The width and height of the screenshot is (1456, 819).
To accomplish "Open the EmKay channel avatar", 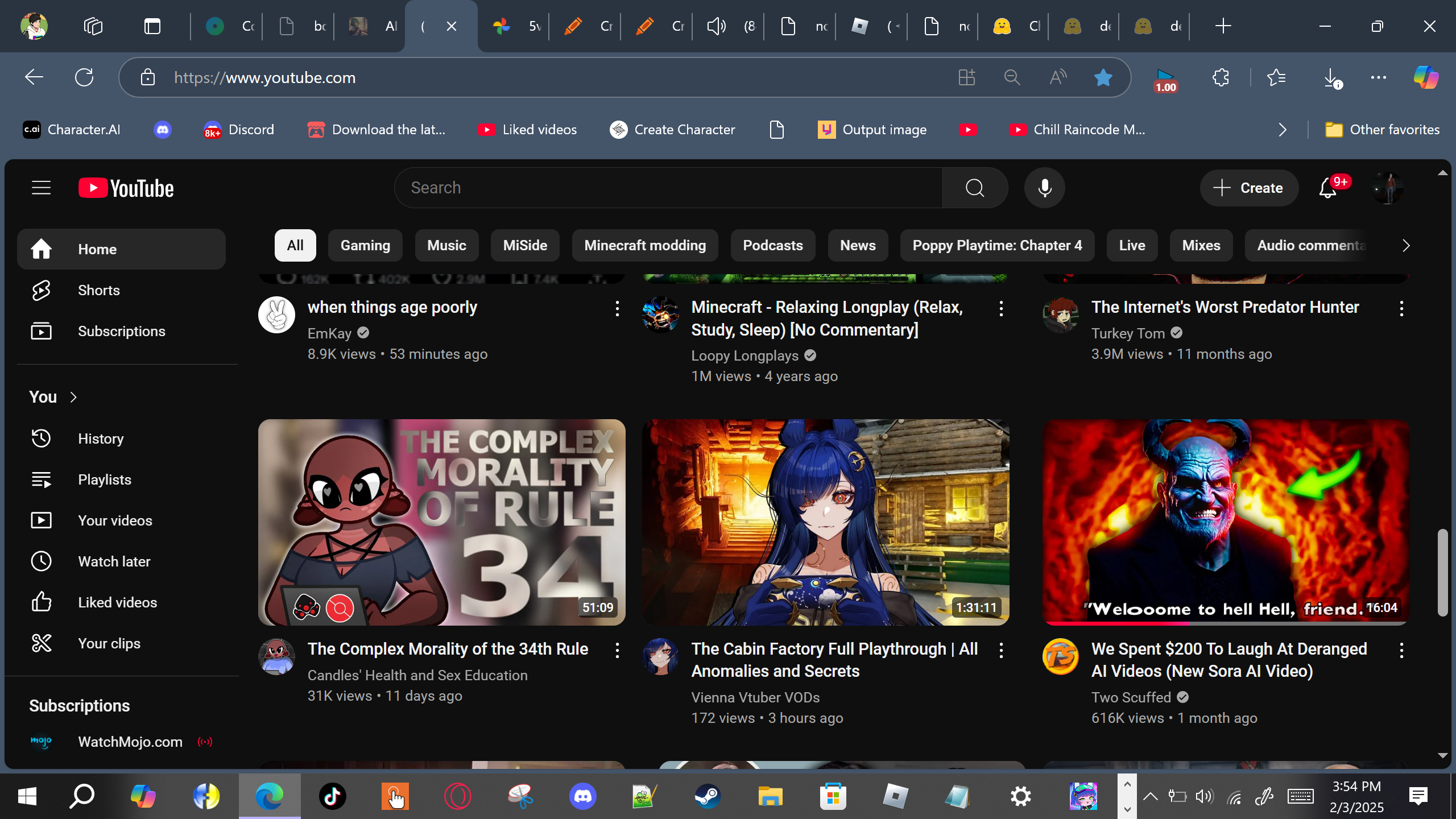I will point(276,315).
